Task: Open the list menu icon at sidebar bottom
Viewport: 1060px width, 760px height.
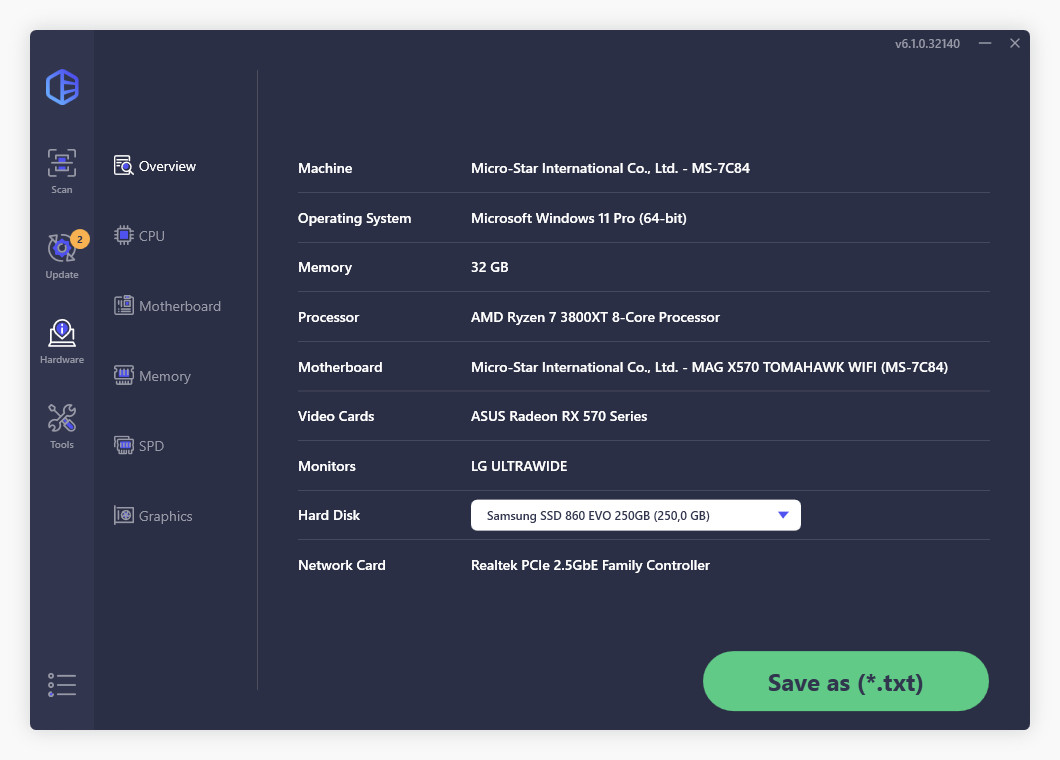Action: (61, 684)
